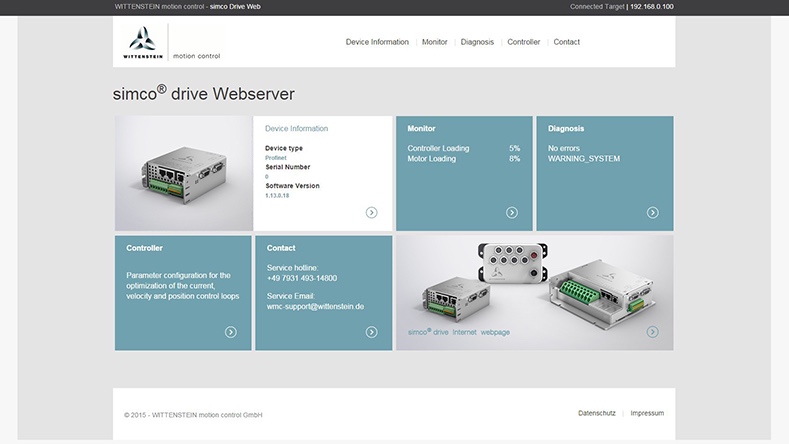Click the Profinet device type value

(276, 158)
